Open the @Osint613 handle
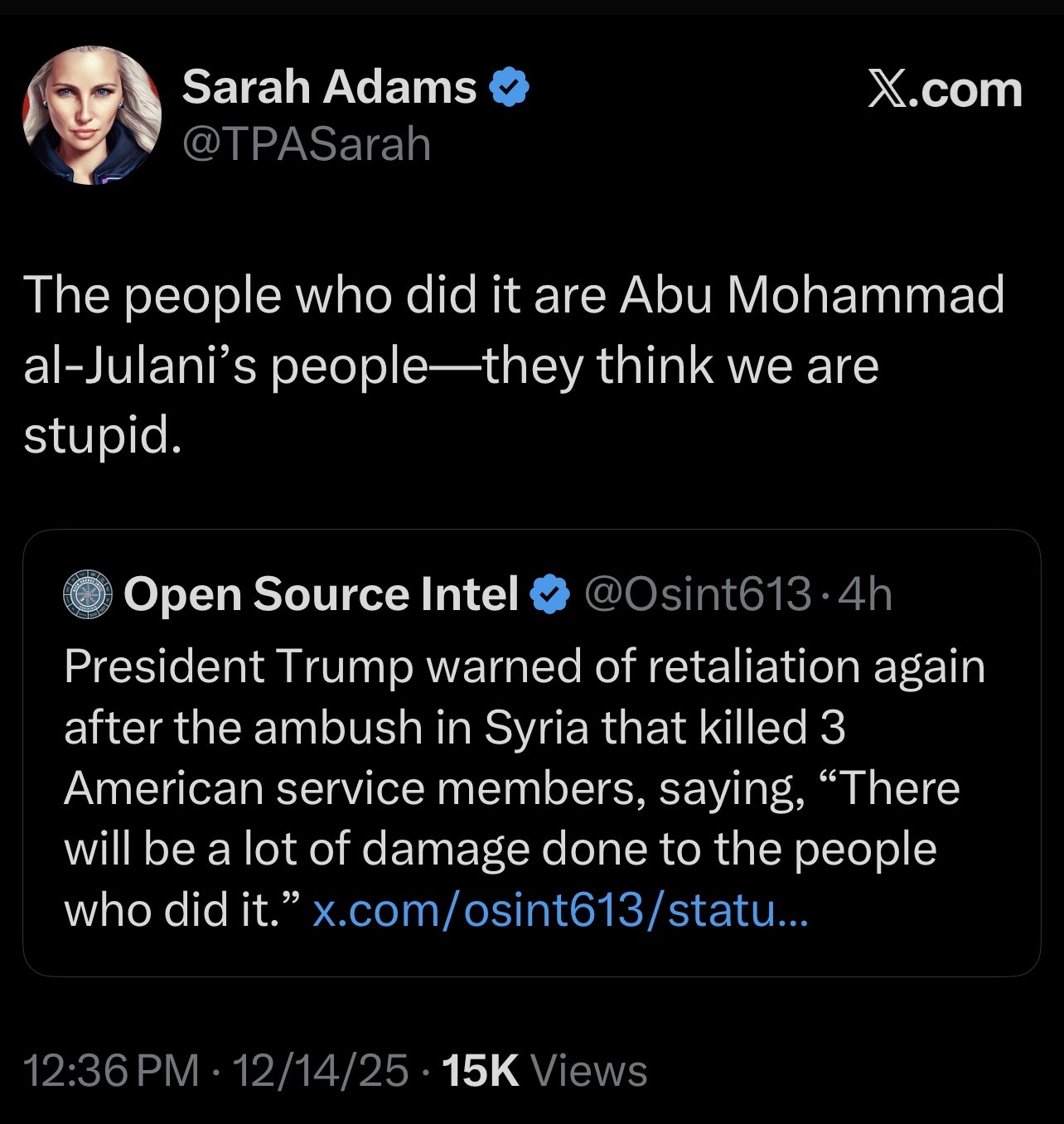The height and width of the screenshot is (1124, 1064). pos(698,595)
